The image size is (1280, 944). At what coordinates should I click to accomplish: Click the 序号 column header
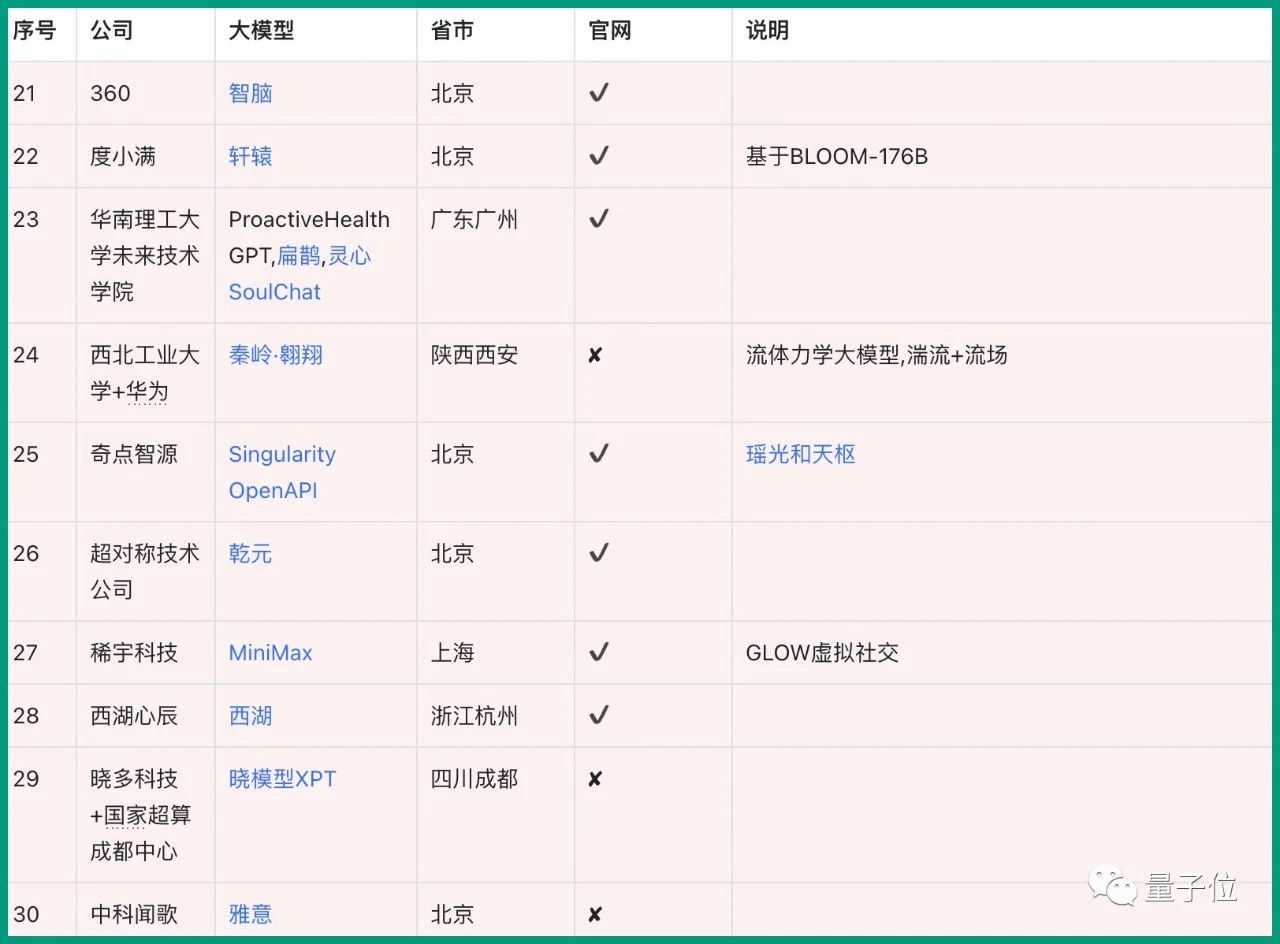click(x=34, y=31)
